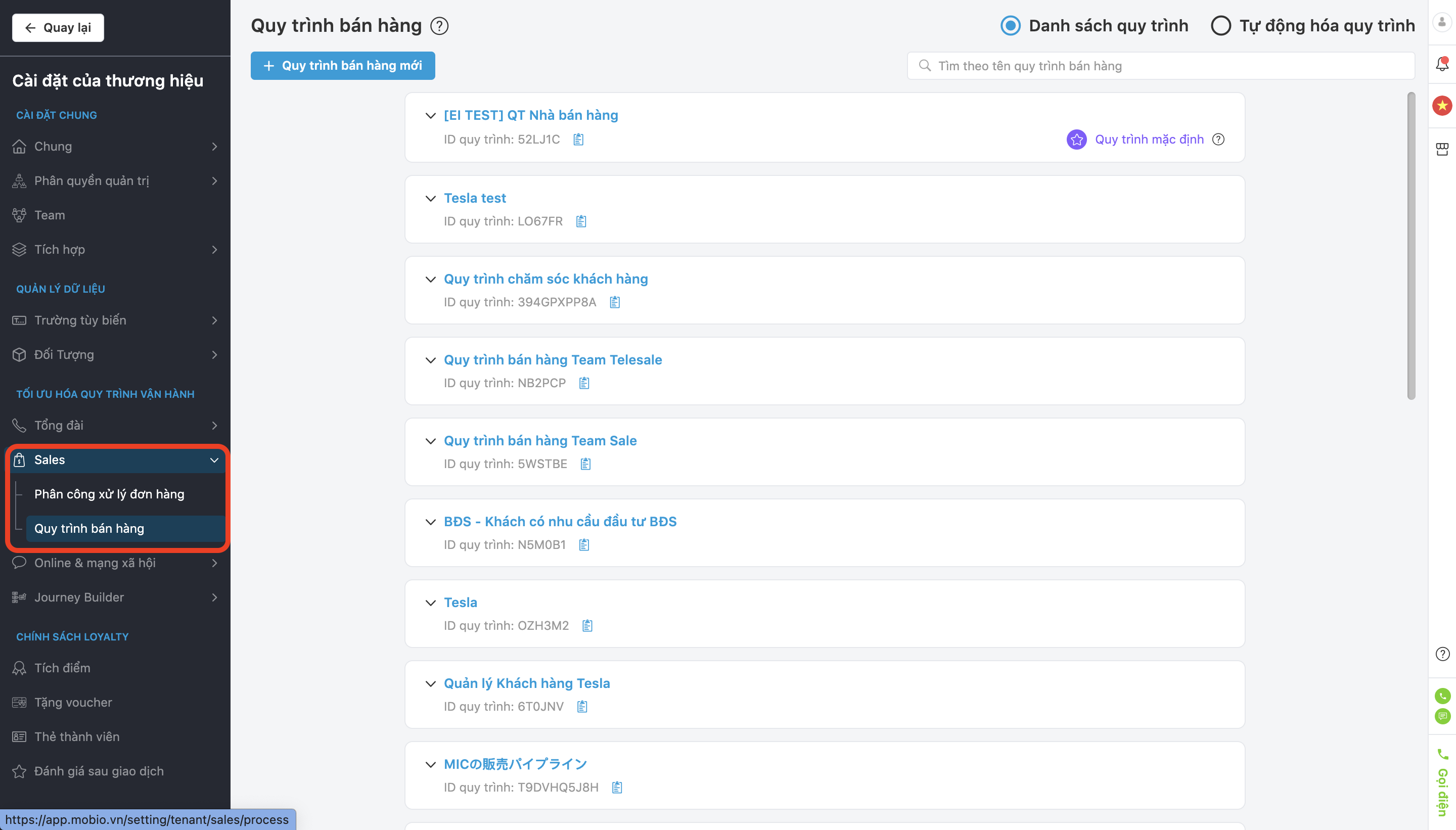Copy the process ID 52LJ1C
This screenshot has width=1456, height=830.
578,140
